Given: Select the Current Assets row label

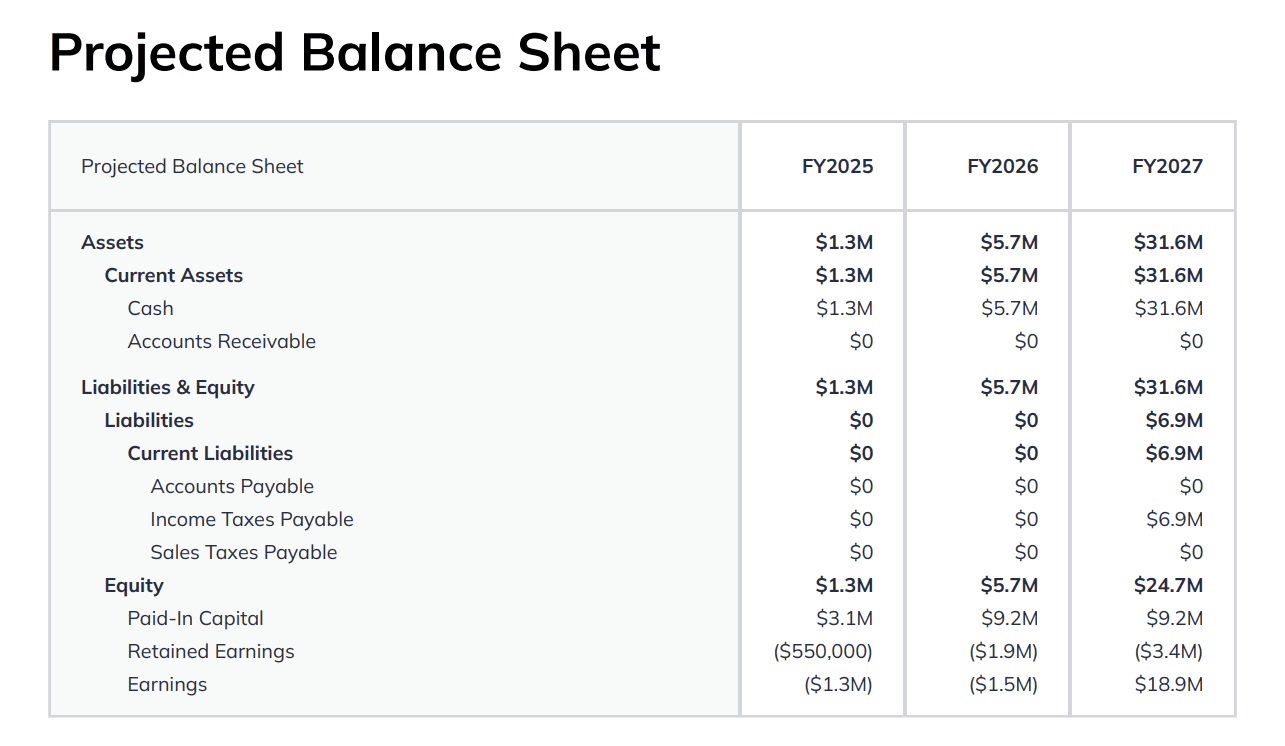Looking at the screenshot, I should pyautogui.click(x=174, y=275).
